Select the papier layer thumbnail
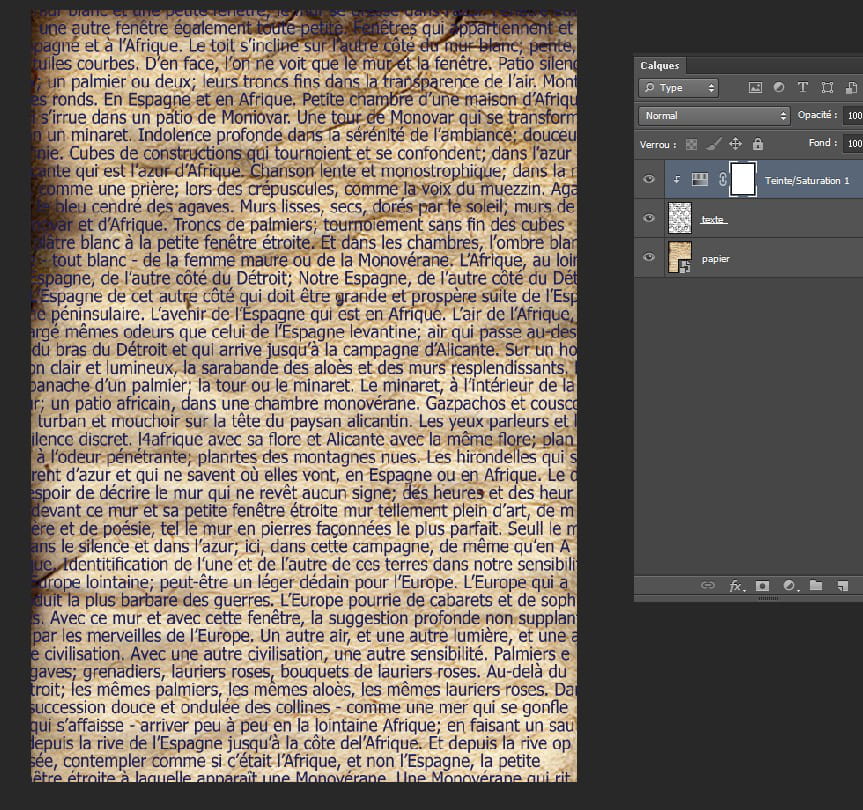863x810 pixels. coord(680,258)
